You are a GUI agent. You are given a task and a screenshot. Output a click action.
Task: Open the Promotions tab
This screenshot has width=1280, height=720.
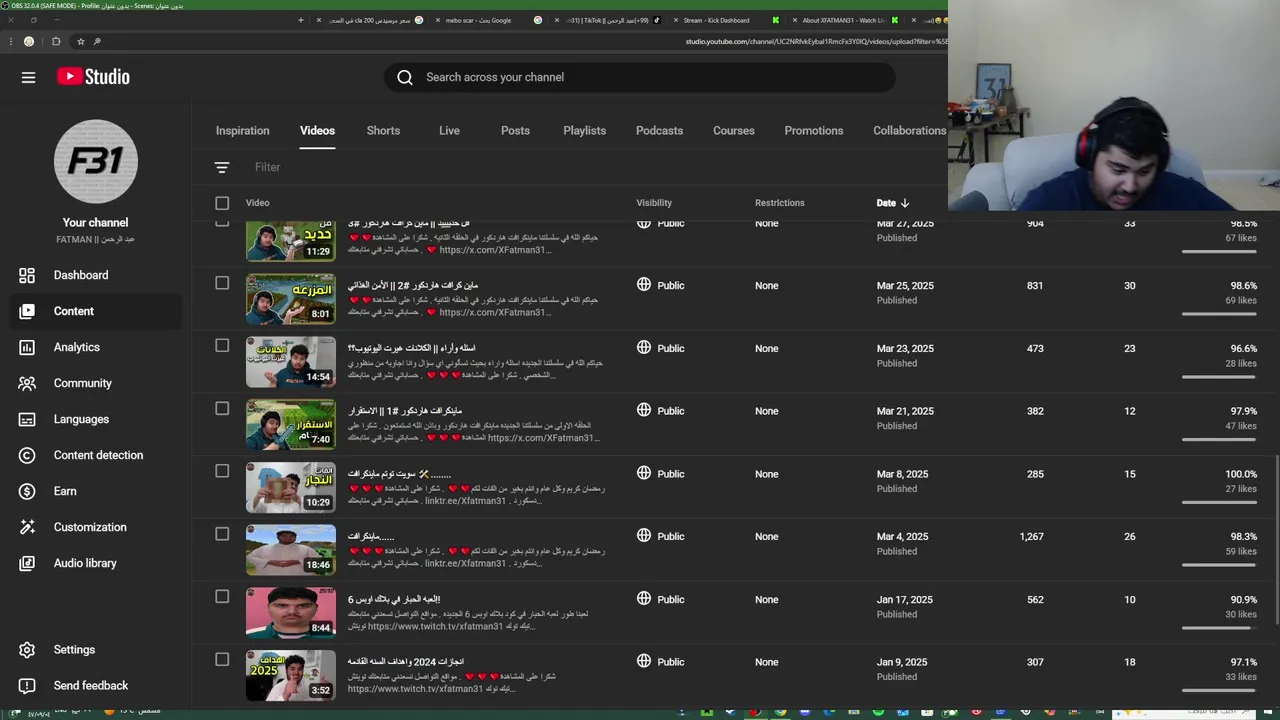pyautogui.click(x=814, y=131)
